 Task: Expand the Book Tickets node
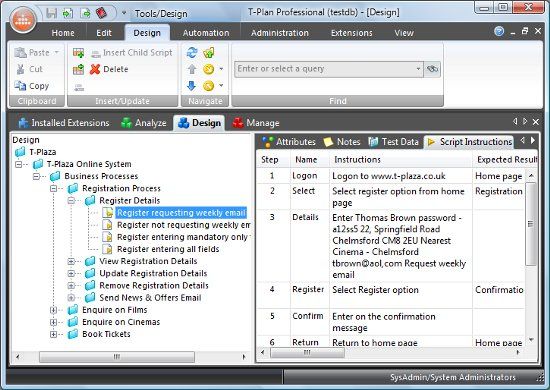(x=53, y=334)
